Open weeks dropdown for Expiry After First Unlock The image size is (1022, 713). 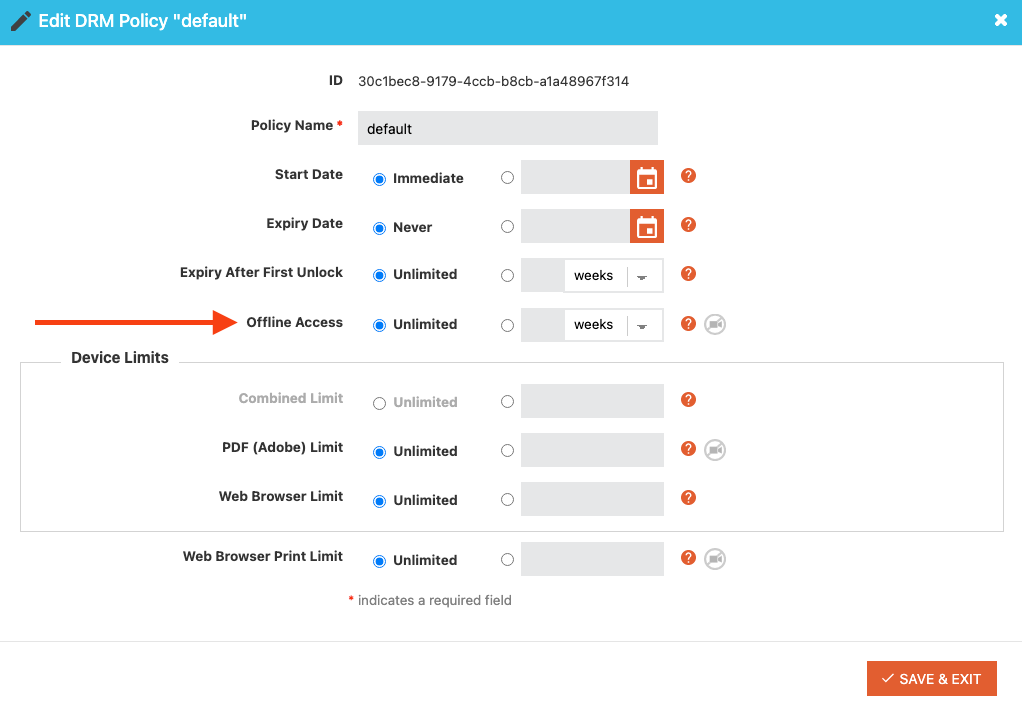click(x=613, y=276)
